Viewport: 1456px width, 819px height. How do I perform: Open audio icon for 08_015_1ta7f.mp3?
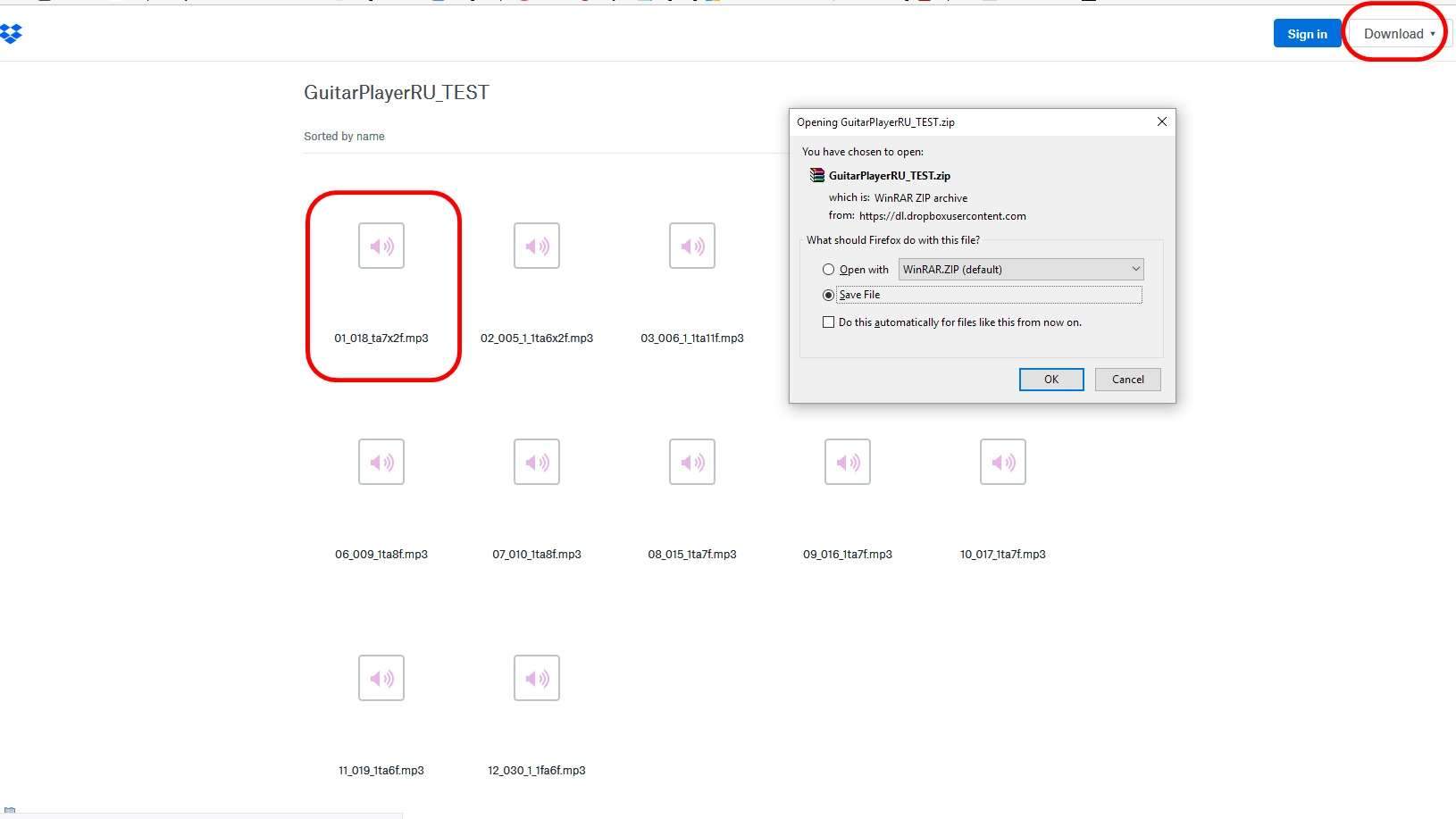692,462
